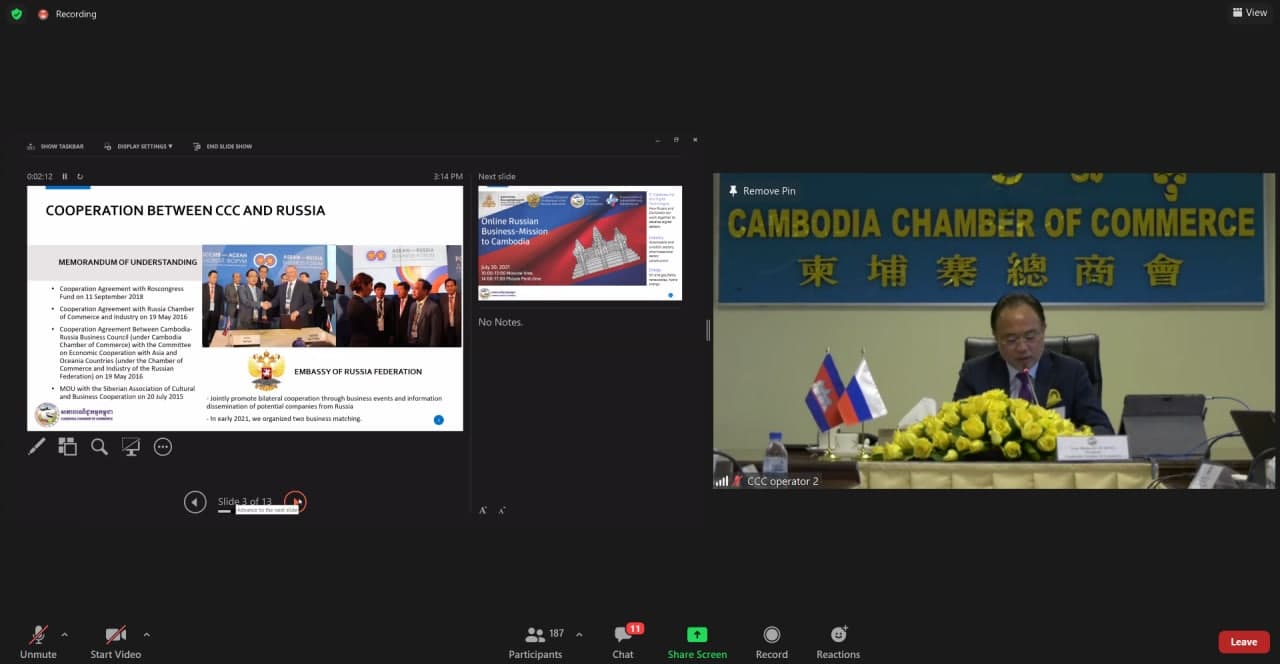Image resolution: width=1280 pixels, height=664 pixels.
Task: Expand the Participants options chevron
Action: pyautogui.click(x=579, y=634)
